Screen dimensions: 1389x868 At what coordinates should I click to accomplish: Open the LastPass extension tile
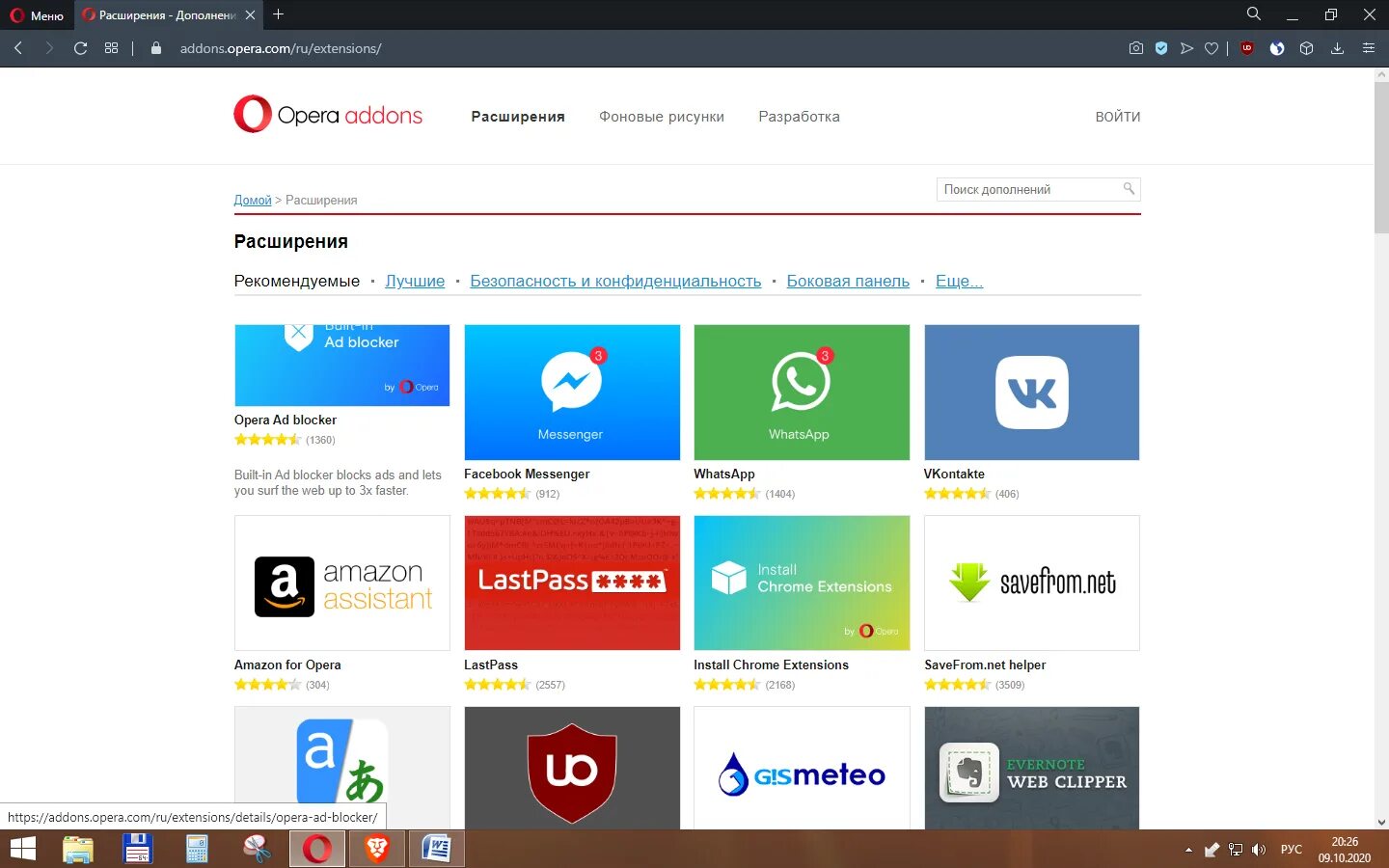(x=572, y=583)
